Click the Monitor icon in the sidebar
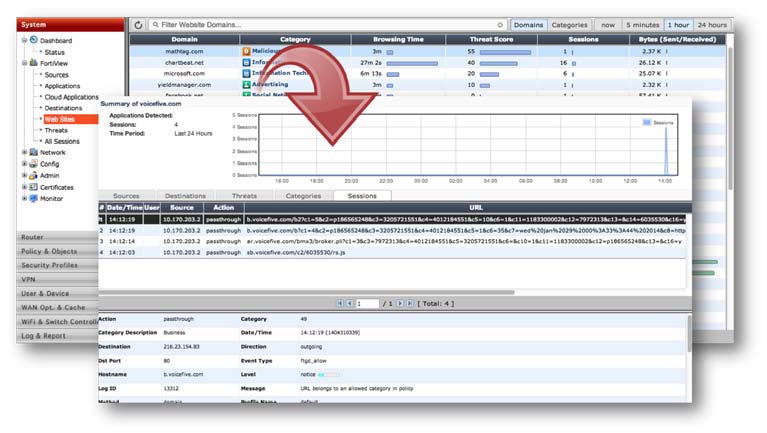 tap(34, 199)
